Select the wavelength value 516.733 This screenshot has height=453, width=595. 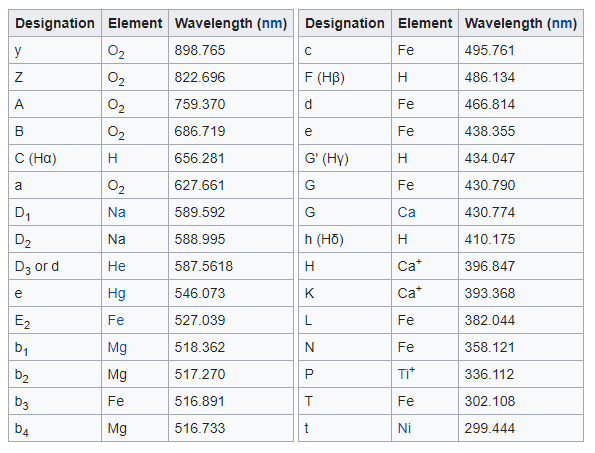point(200,428)
